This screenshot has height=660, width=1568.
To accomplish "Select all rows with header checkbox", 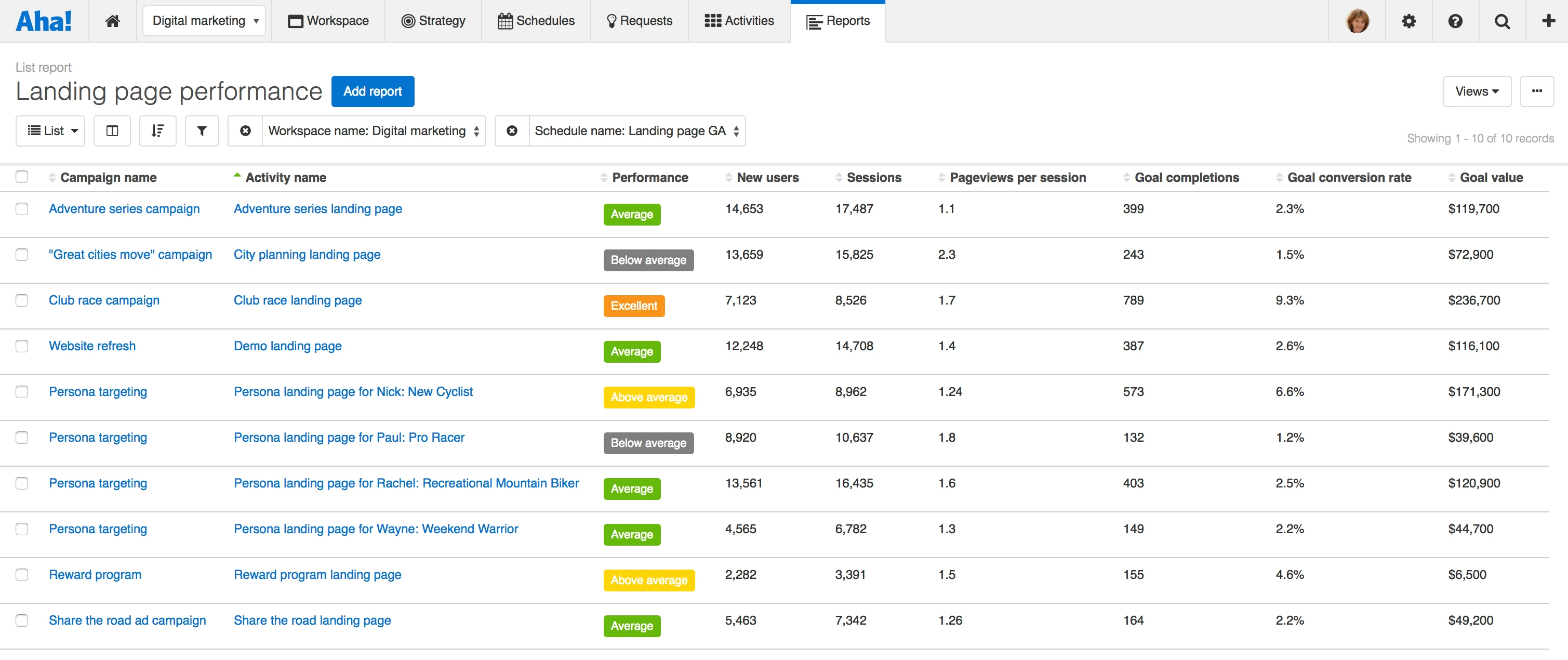I will pos(22,177).
